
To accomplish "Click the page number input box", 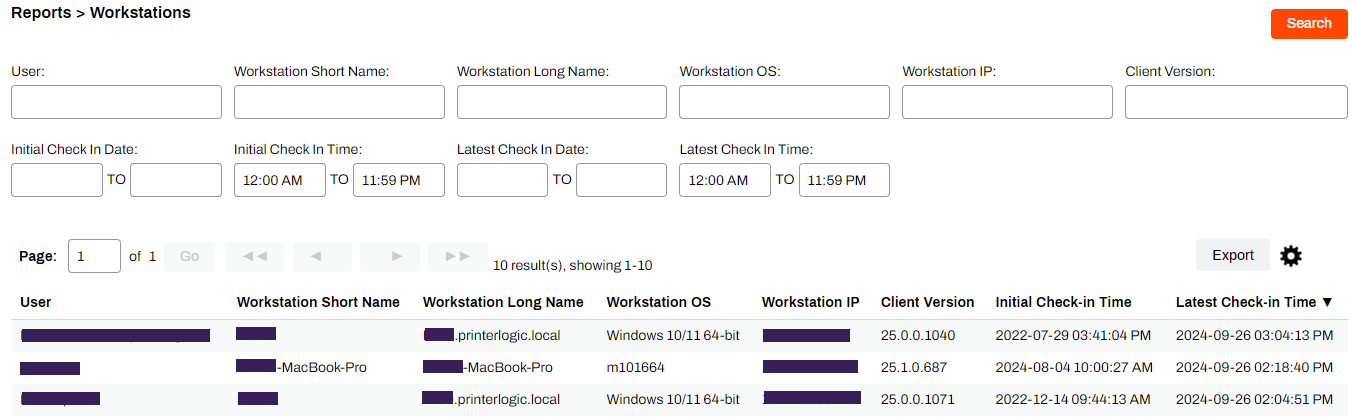I will tap(94, 256).
